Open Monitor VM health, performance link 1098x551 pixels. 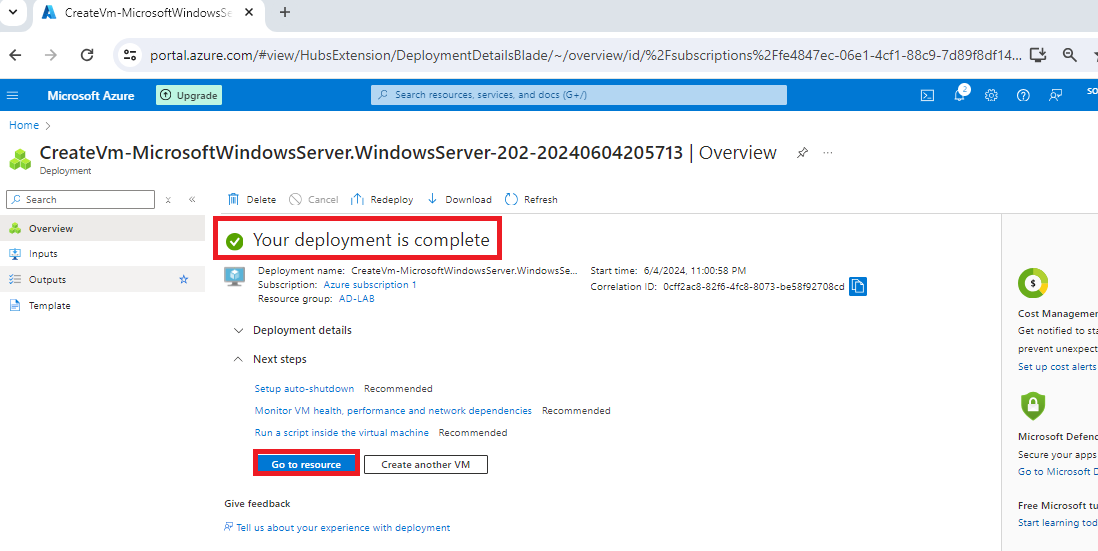(x=393, y=411)
